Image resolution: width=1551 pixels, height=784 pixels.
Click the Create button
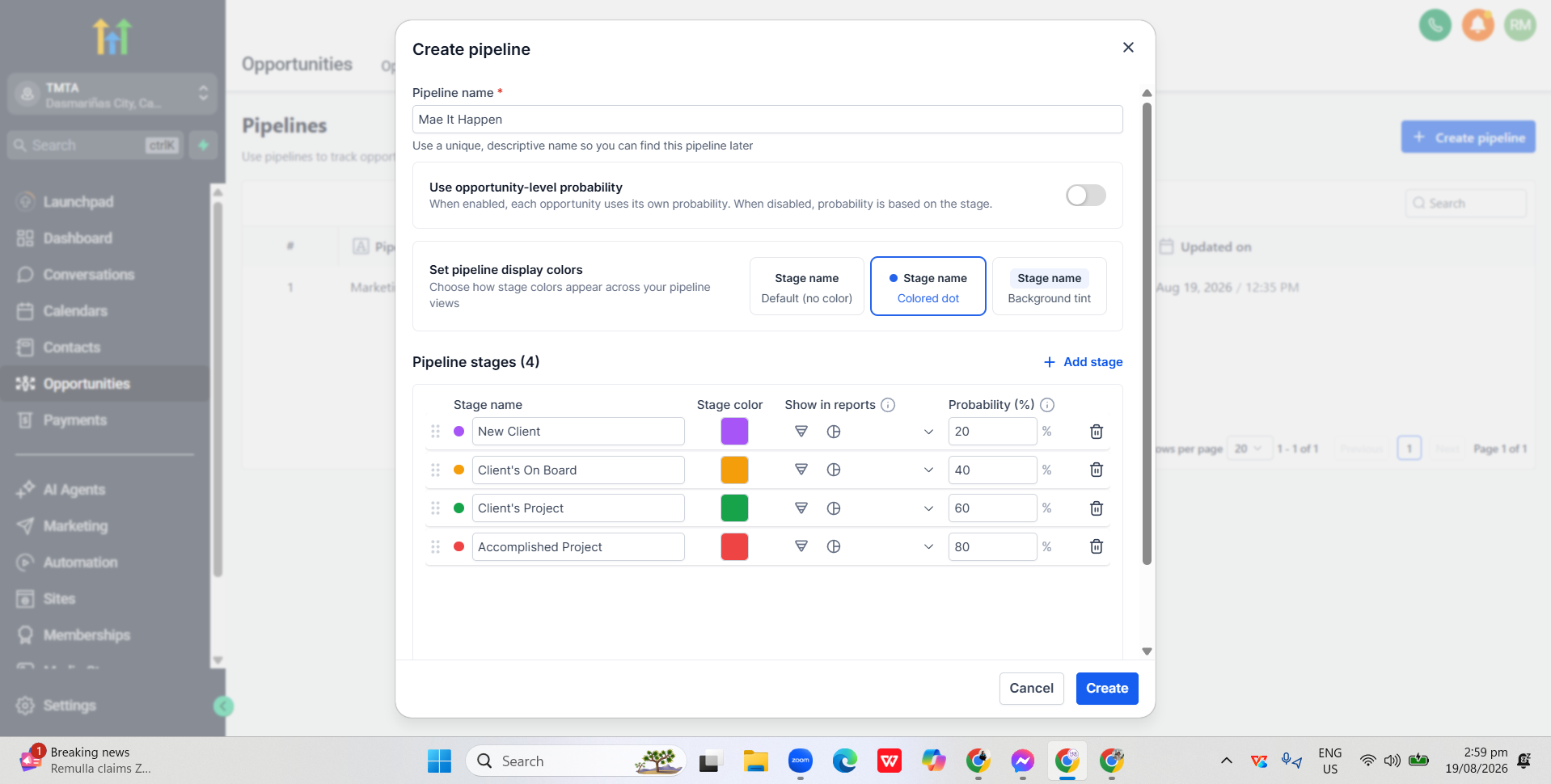point(1107,689)
